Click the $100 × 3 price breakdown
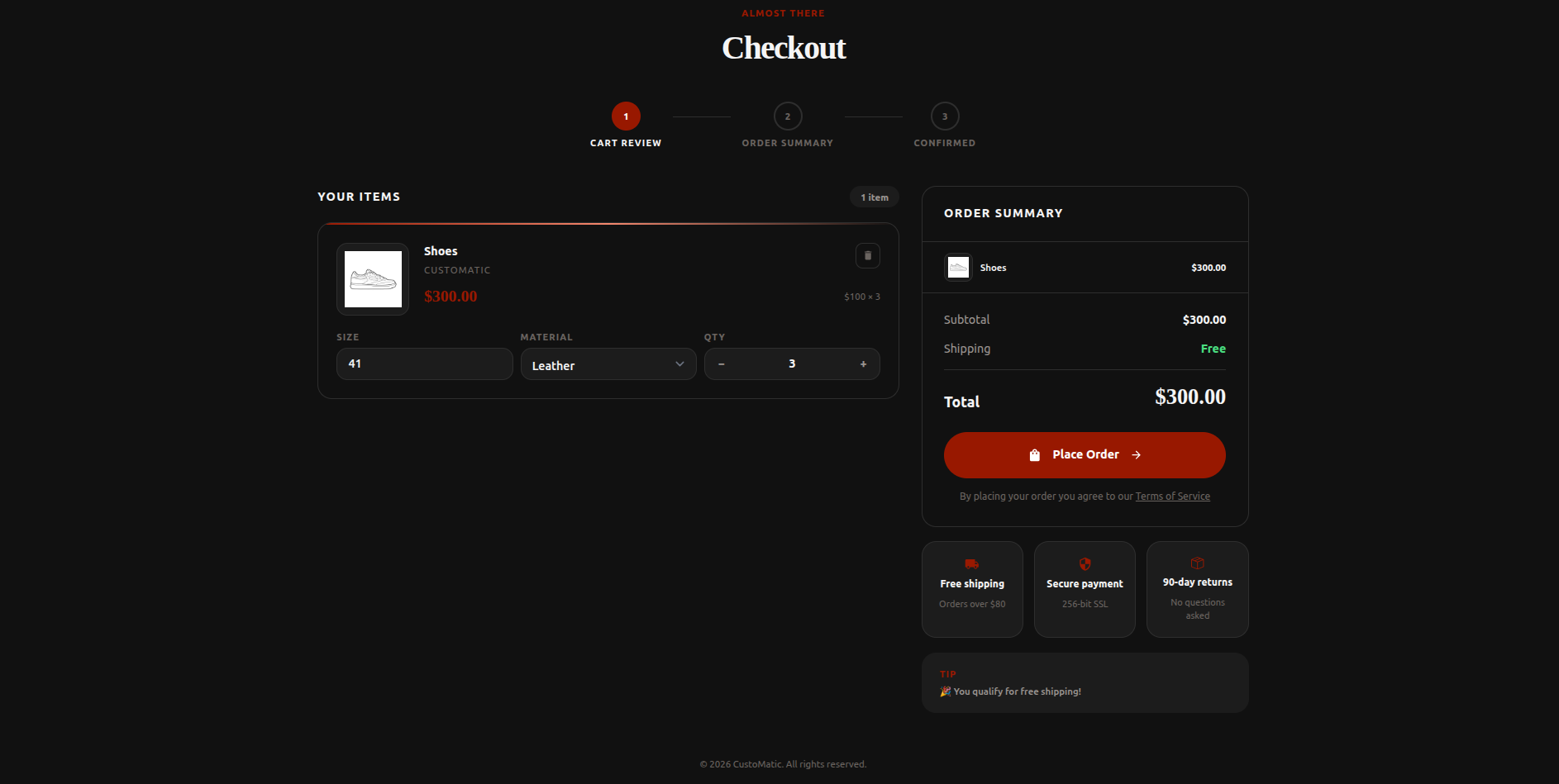This screenshot has height=784, width=1559. click(862, 297)
